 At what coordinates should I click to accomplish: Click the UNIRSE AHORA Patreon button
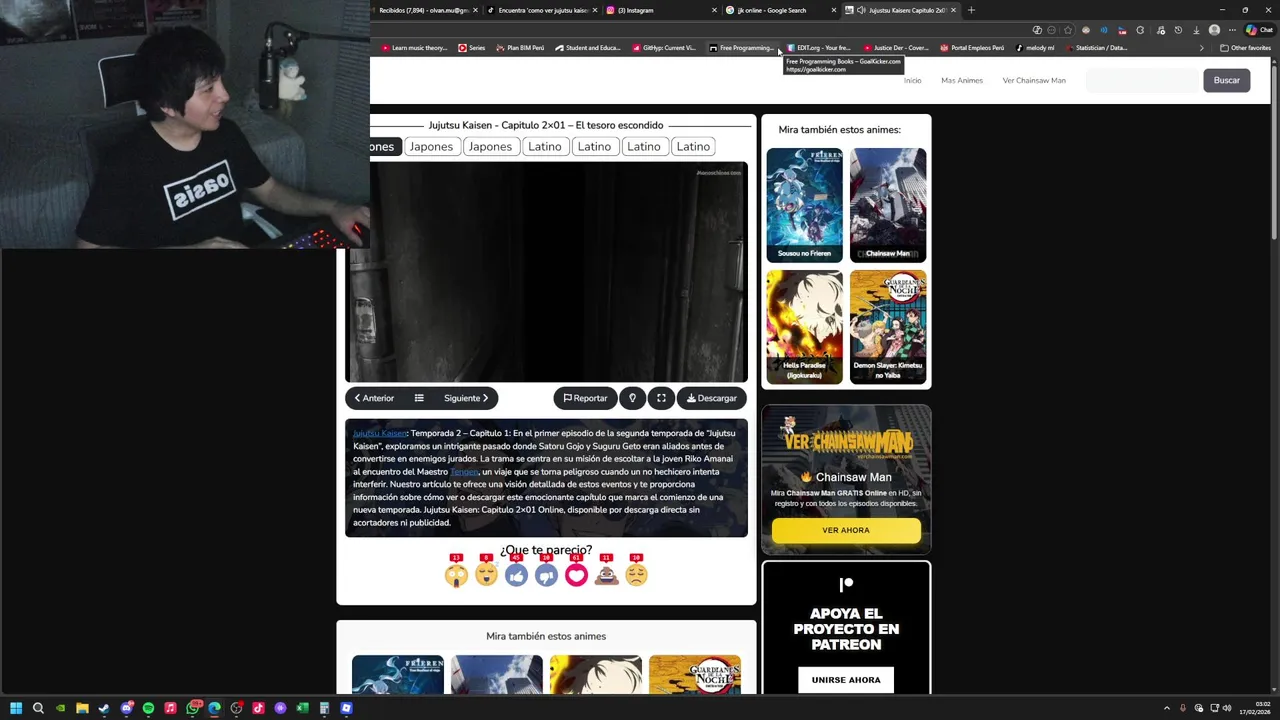(x=846, y=680)
